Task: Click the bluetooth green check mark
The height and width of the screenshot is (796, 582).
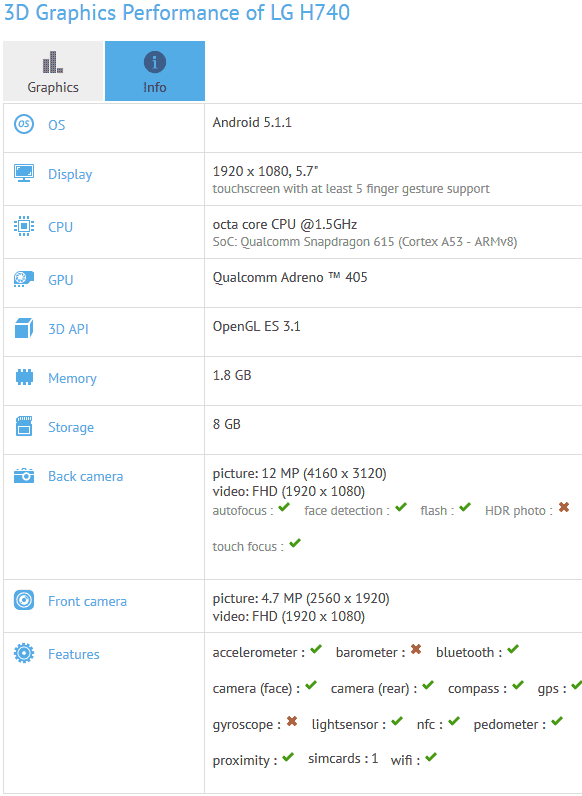Action: (x=513, y=649)
